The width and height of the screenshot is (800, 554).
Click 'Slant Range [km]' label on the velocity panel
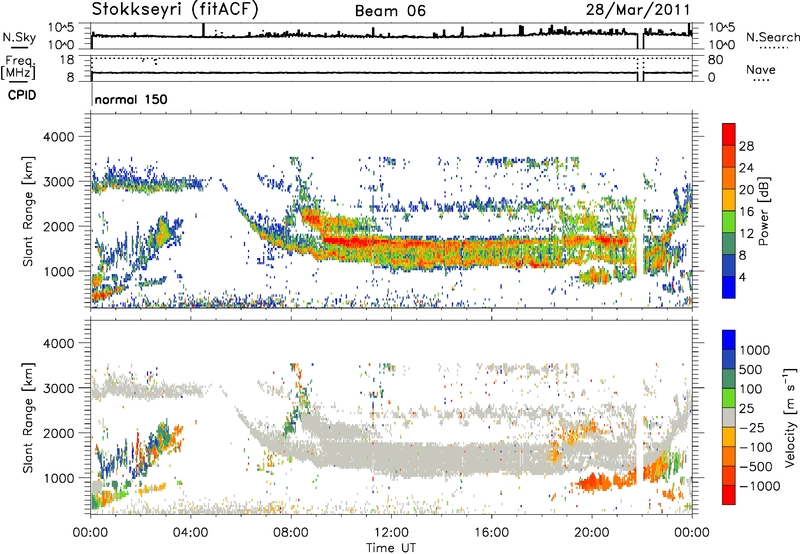[28, 417]
